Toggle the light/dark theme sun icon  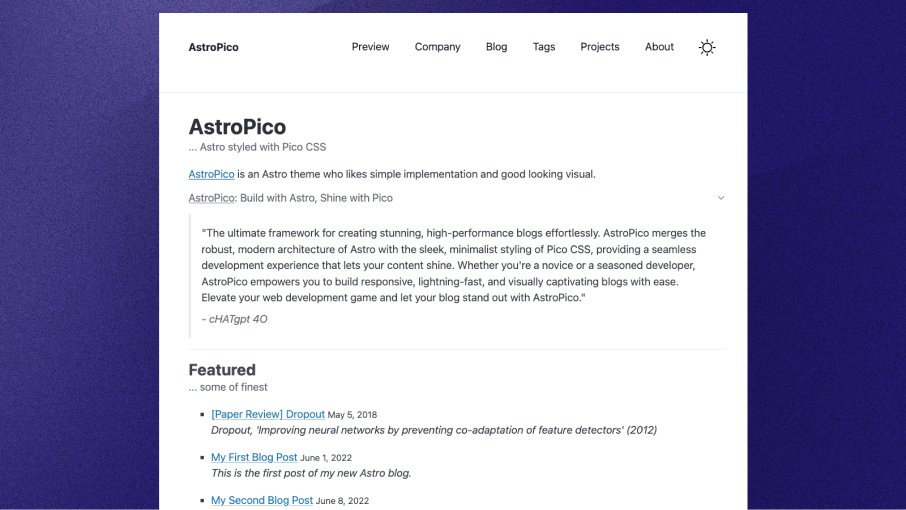coord(707,47)
